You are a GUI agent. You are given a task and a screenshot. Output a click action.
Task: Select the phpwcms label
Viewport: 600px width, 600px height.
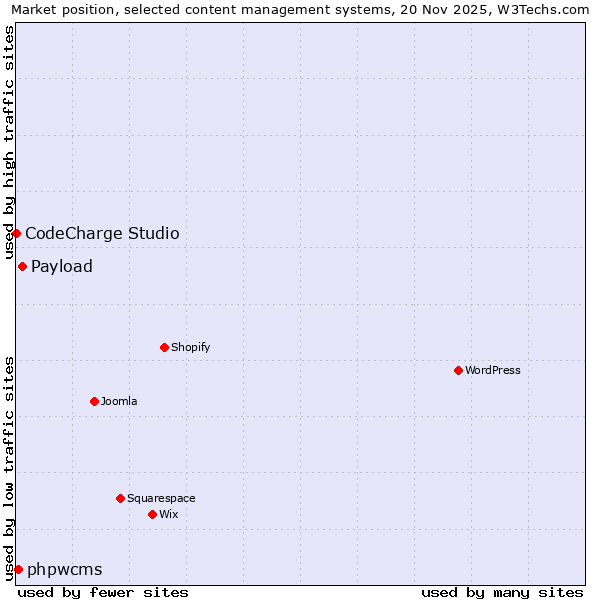65,569
